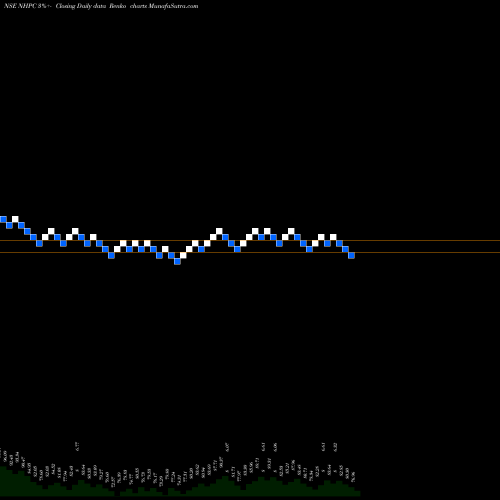Select the last blue Renko brick at the right end
This screenshot has width=500, height=500.
351,255
